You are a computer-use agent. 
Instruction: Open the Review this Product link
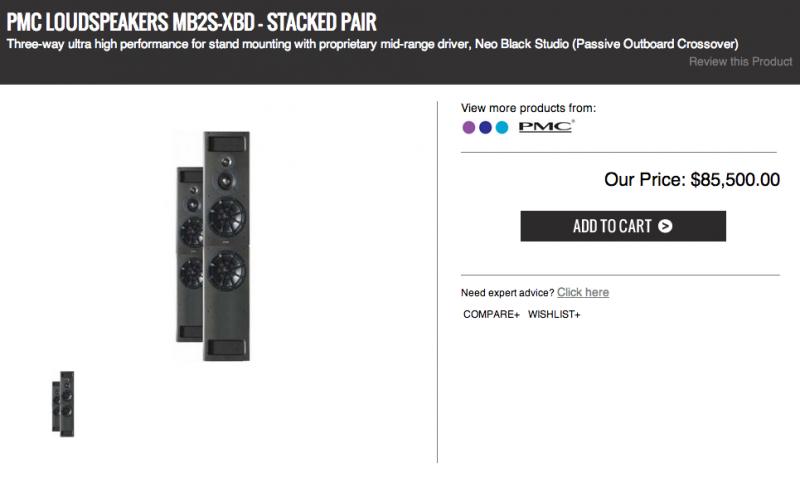click(740, 62)
